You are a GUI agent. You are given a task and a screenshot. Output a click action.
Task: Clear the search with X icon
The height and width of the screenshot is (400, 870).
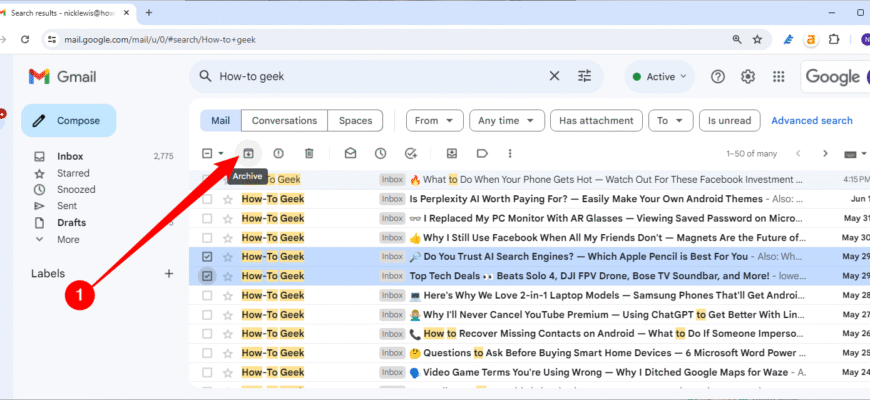click(x=554, y=77)
